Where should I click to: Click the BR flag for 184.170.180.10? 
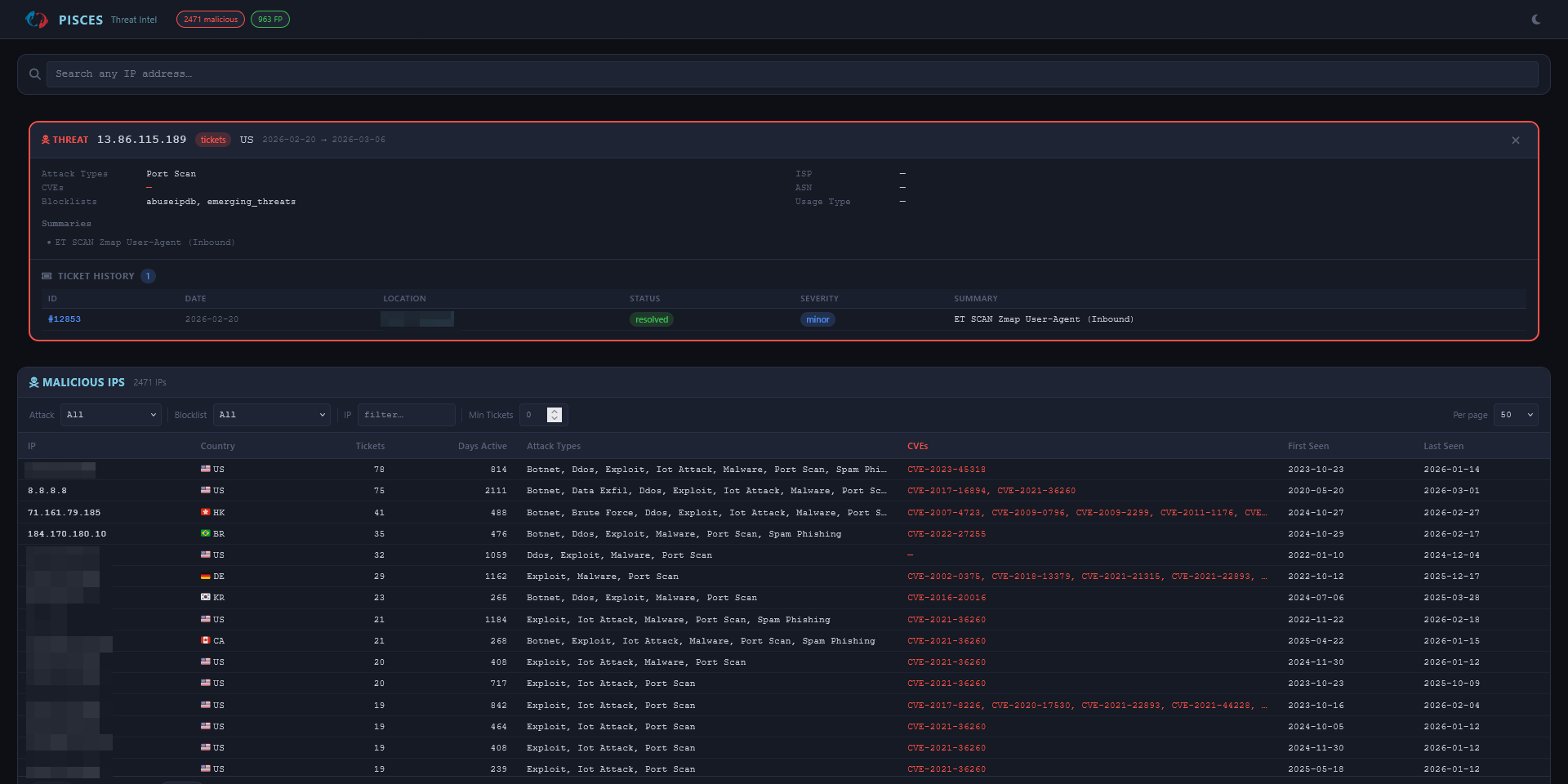[206, 533]
